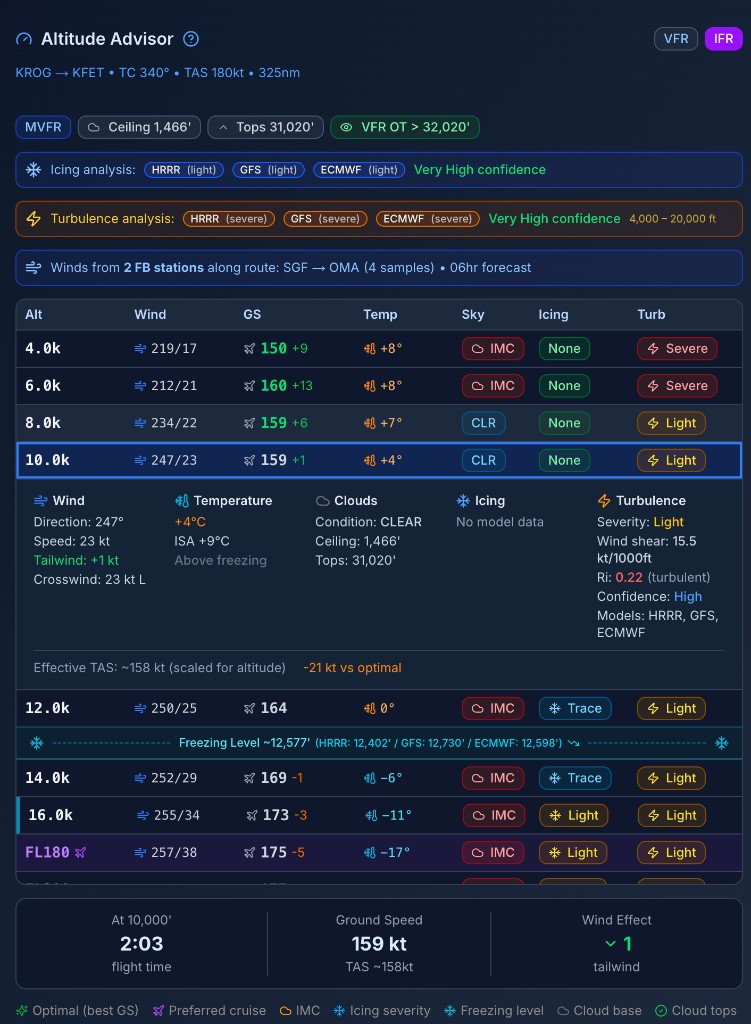This screenshot has width=751, height=1024.
Task: Expand the 4.0k altitude row details
Action: click(x=379, y=349)
